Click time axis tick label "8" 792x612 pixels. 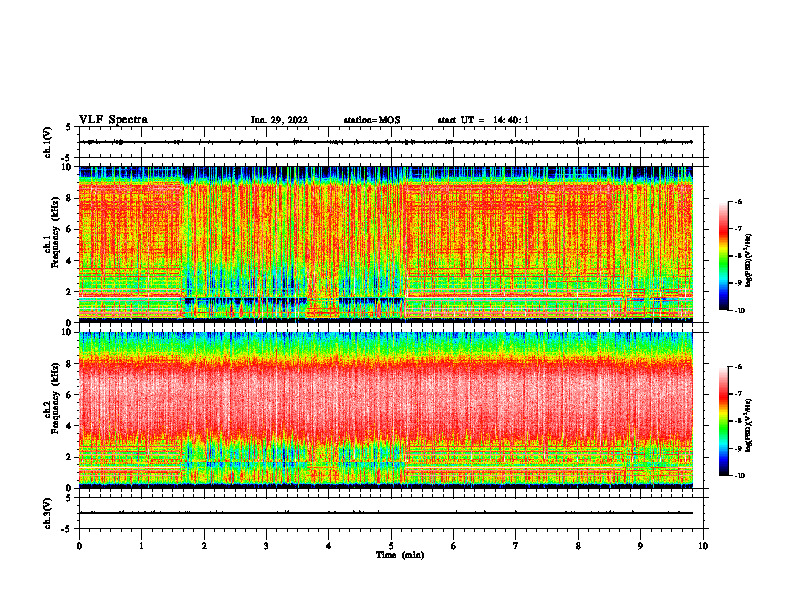click(x=578, y=546)
